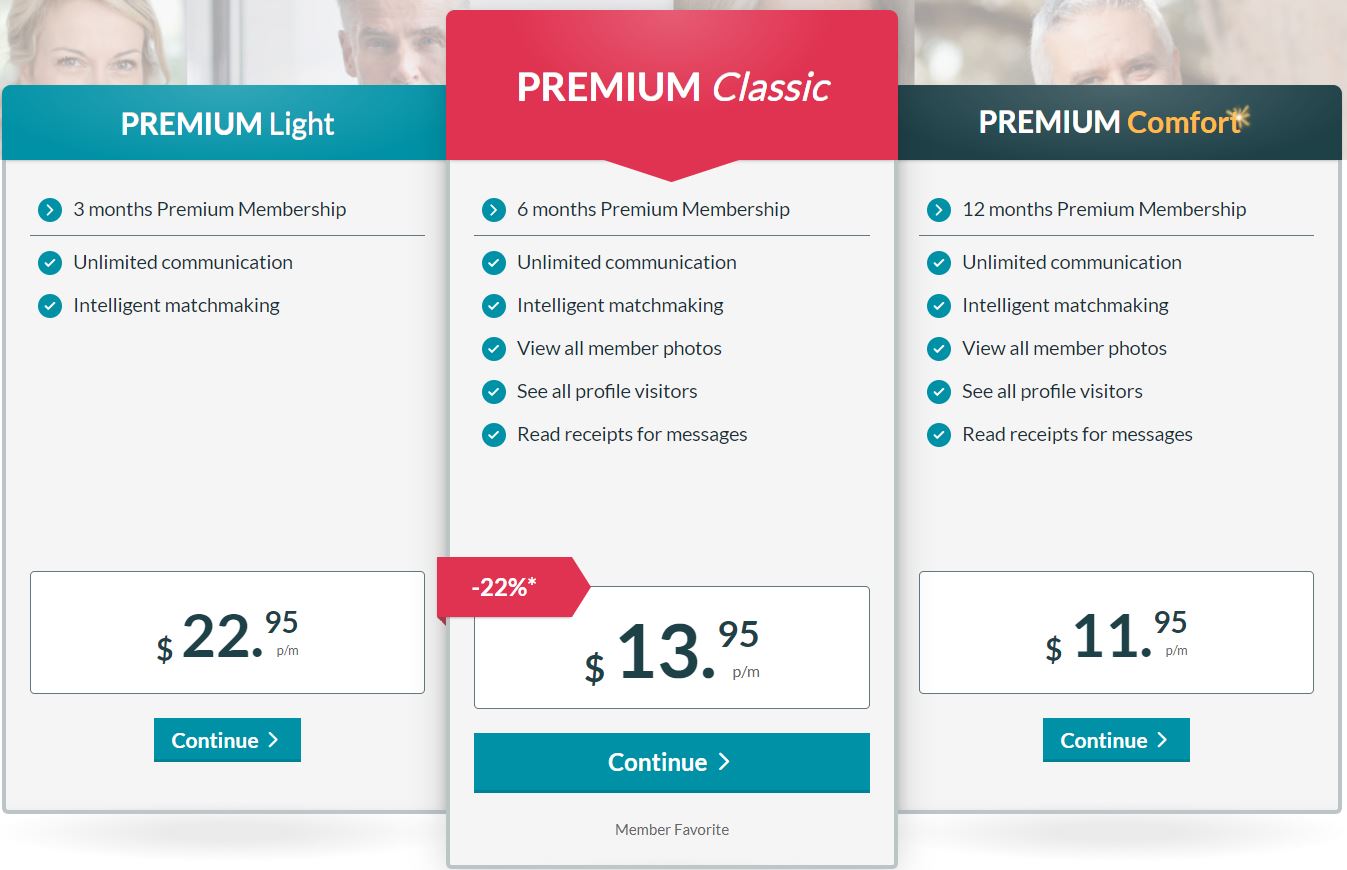Click checkmark icon for Light Unlimited communication
Image resolution: width=1347 pixels, height=870 pixels.
50,263
